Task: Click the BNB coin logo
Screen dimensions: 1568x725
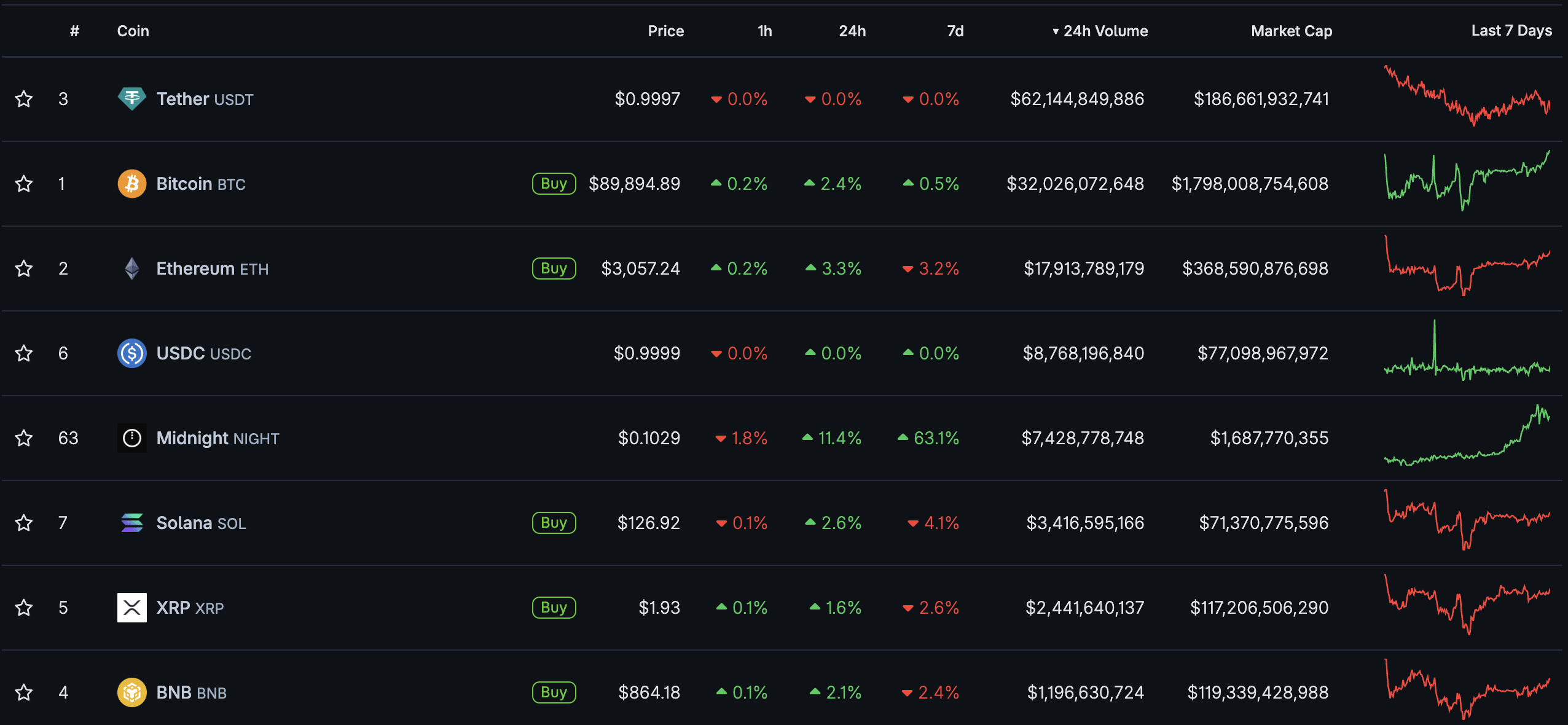Action: click(131, 692)
